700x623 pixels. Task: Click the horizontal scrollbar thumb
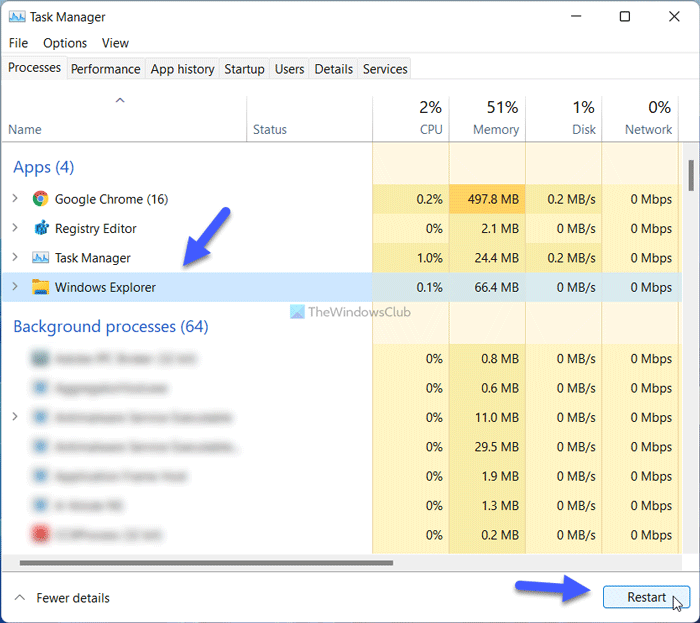pos(206,563)
